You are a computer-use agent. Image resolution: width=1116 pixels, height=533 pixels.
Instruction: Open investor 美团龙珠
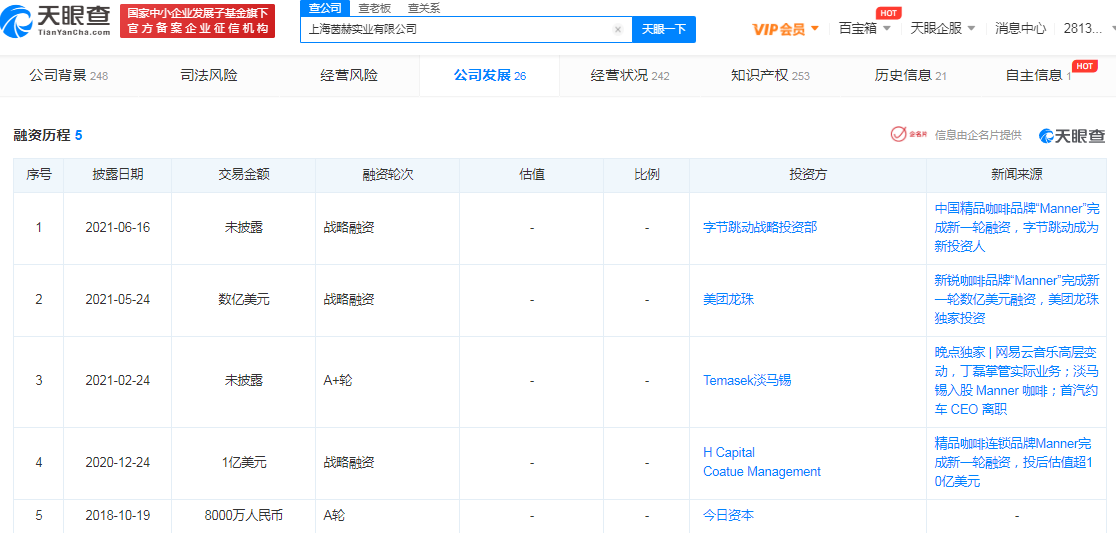[728, 300]
